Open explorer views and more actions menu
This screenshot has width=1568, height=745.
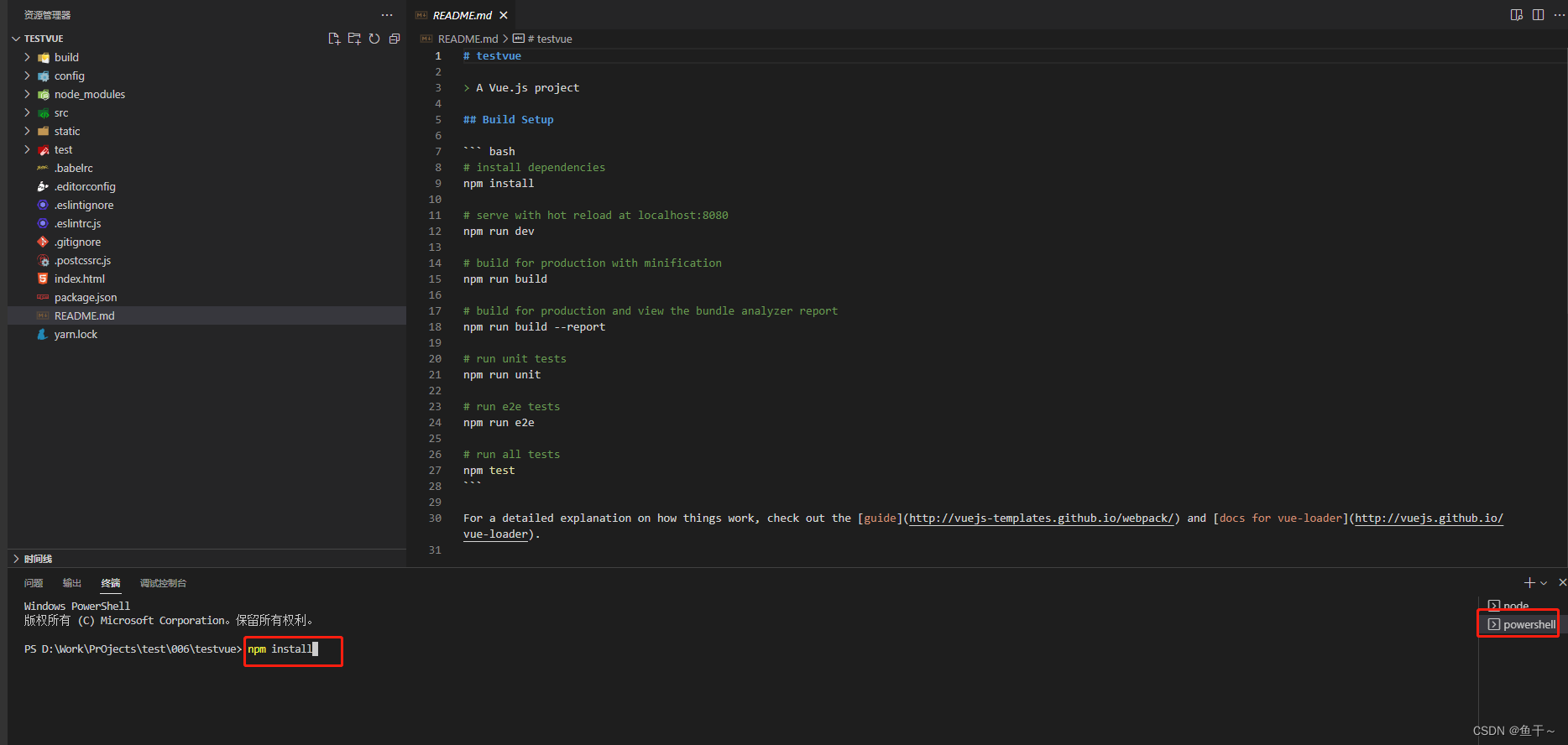click(387, 15)
